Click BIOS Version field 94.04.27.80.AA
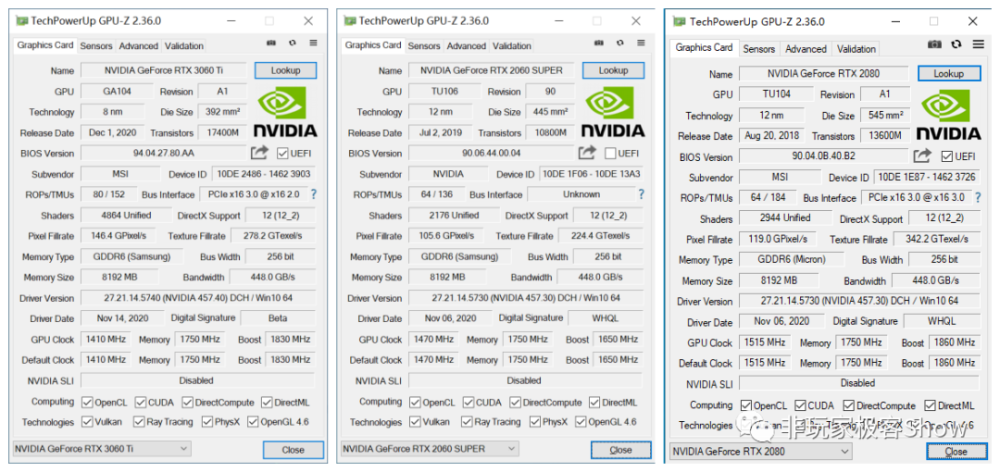Viewport: 1000px width, 472px height. [165, 153]
